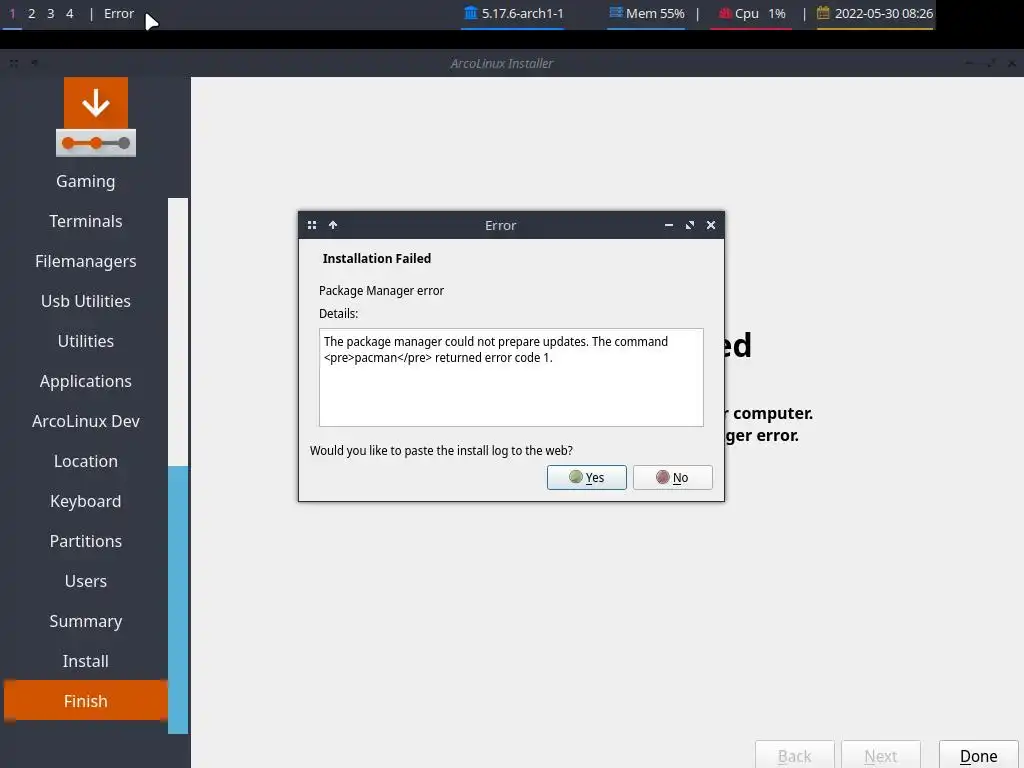This screenshot has width=1024, height=768.
Task: Select the Usb Utilities step in sidebar
Action: 86,301
